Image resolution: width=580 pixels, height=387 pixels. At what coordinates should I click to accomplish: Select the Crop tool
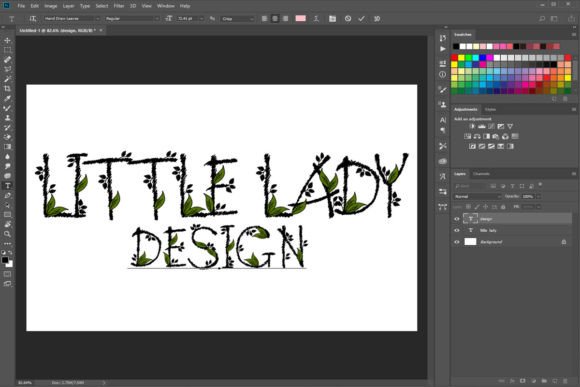tap(7, 88)
